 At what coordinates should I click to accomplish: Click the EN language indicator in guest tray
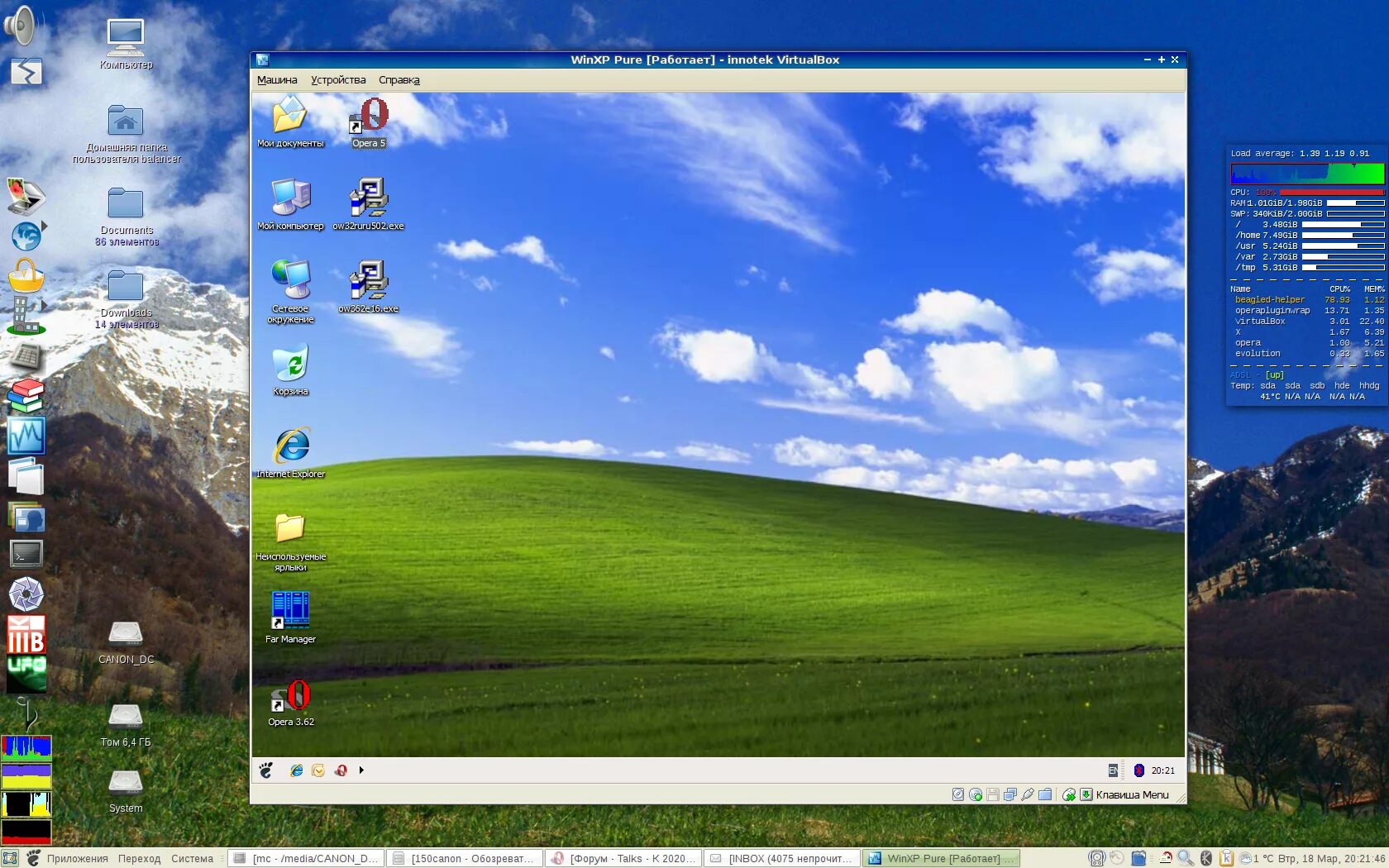pyautogui.click(x=1113, y=770)
